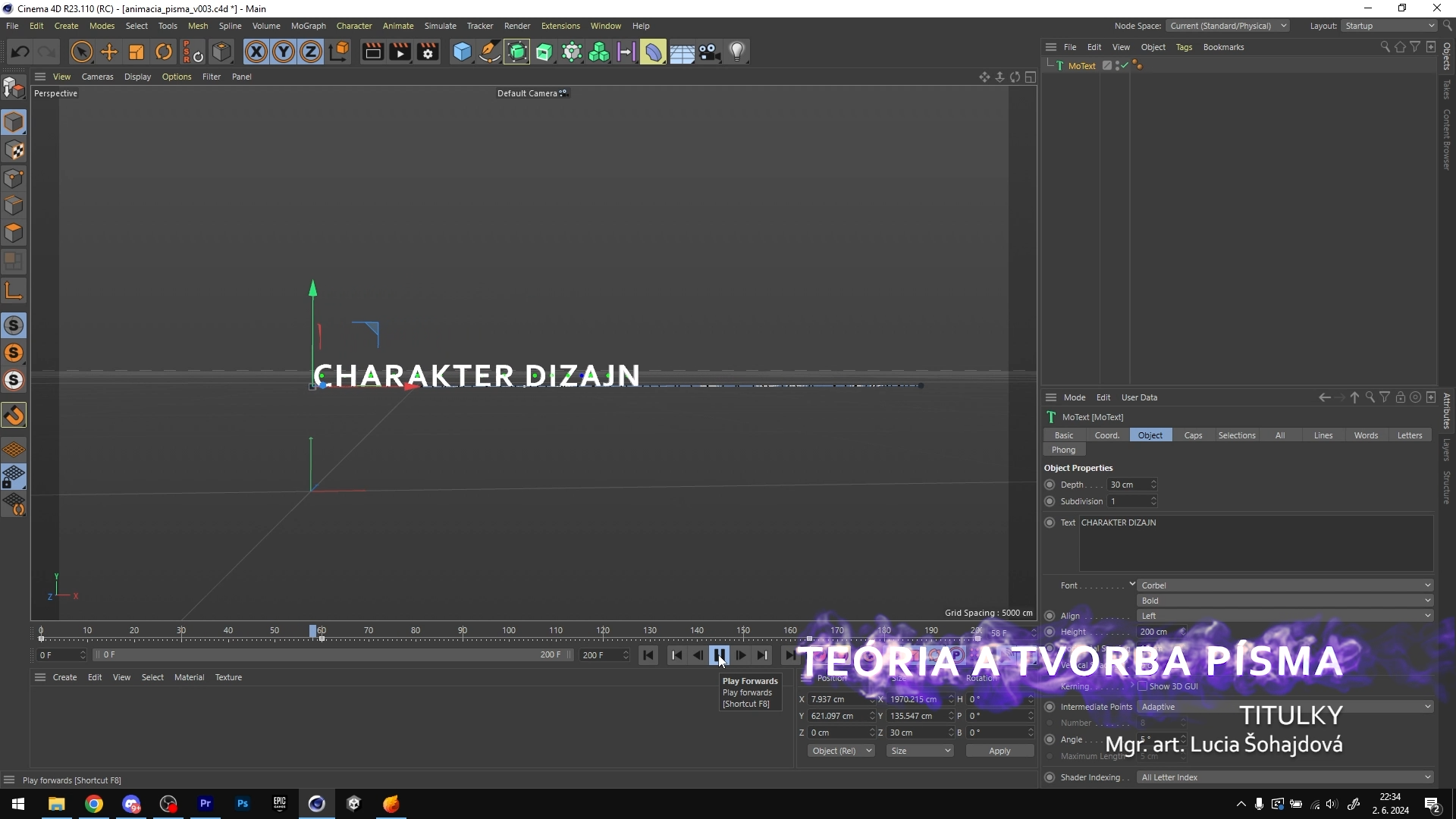The width and height of the screenshot is (1456, 819).
Task: Add a Camera object from toolbar
Action: pos(710,52)
